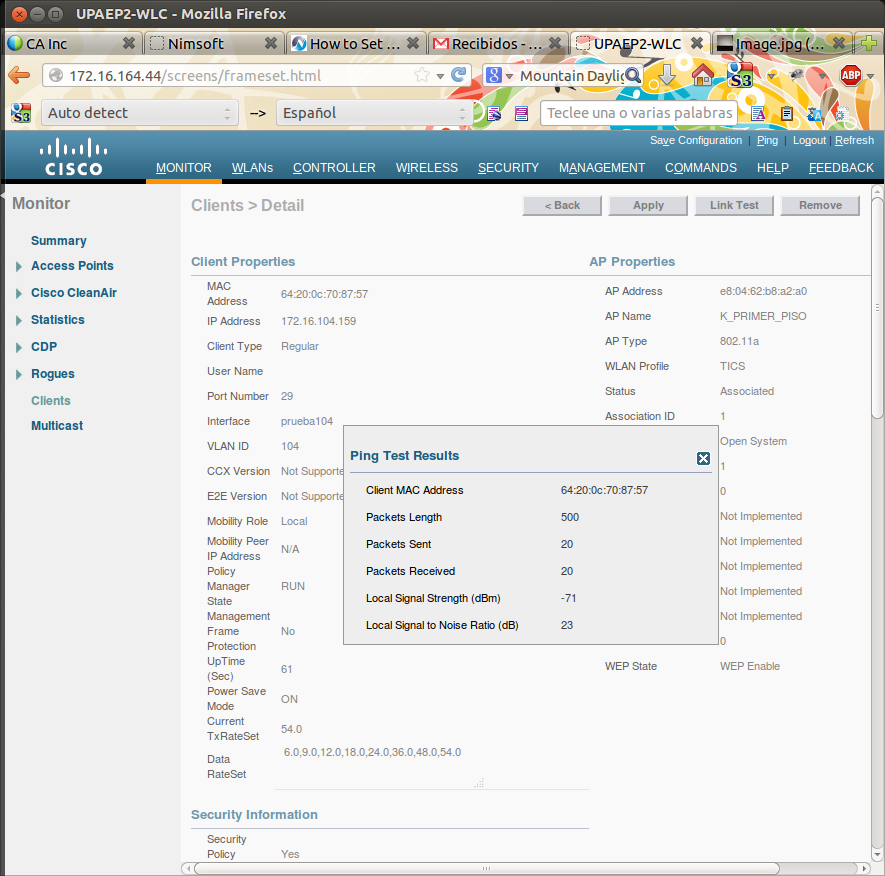
Task: Close the CA Inc tab
Action: pos(129,43)
